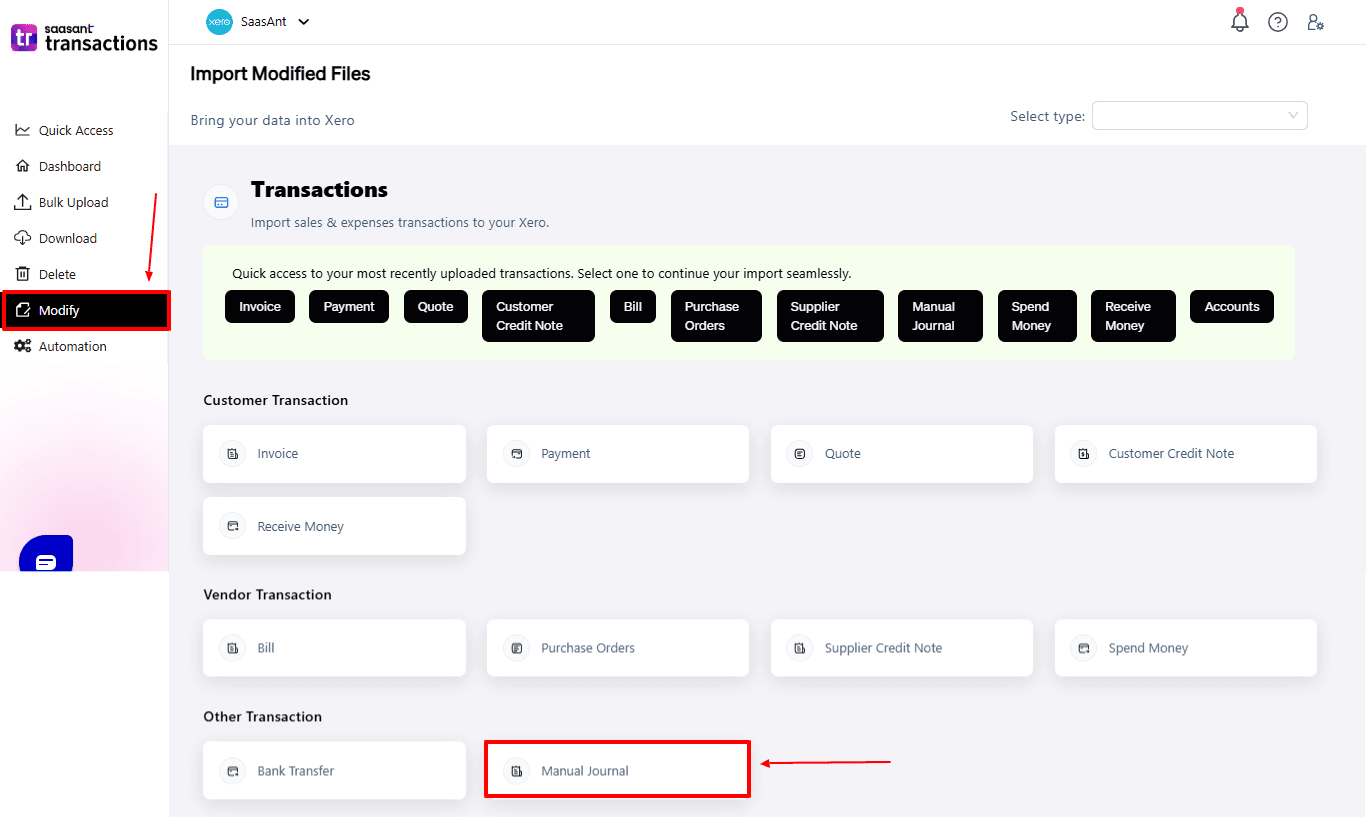Open the help question mark icon

[x=1278, y=22]
